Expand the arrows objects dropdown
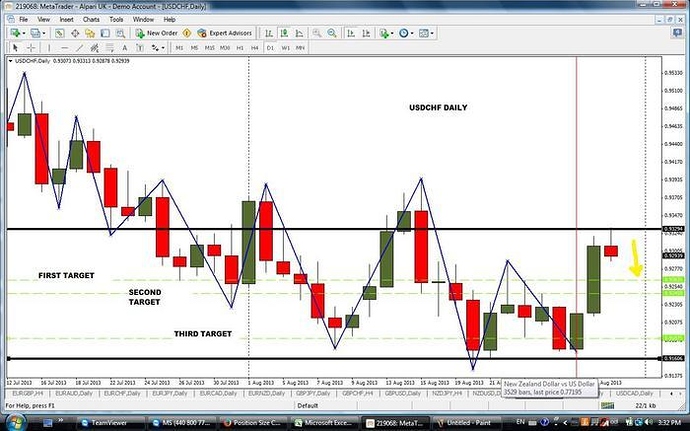 click(163, 48)
